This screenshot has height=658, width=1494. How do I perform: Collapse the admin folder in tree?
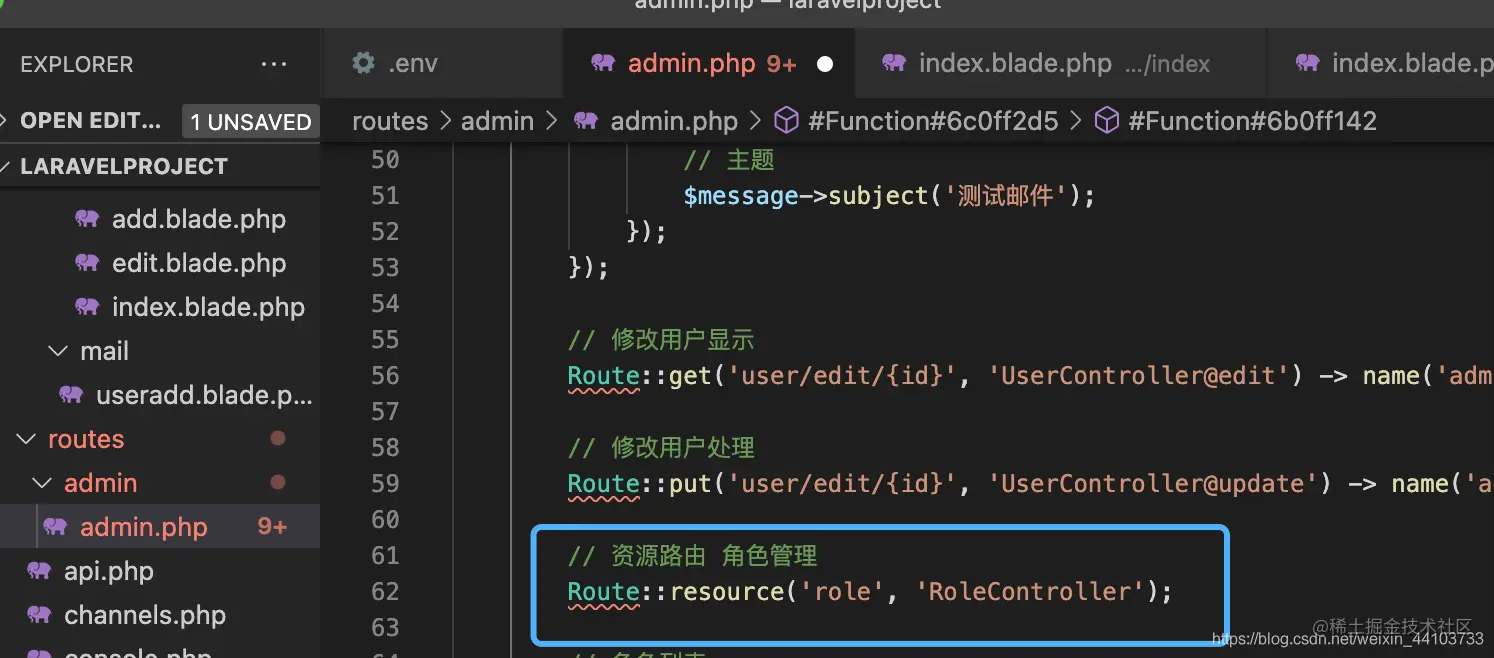(100, 483)
